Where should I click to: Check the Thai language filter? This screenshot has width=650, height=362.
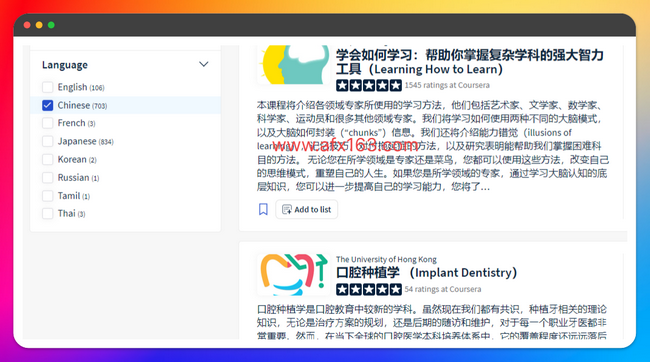[x=47, y=214]
